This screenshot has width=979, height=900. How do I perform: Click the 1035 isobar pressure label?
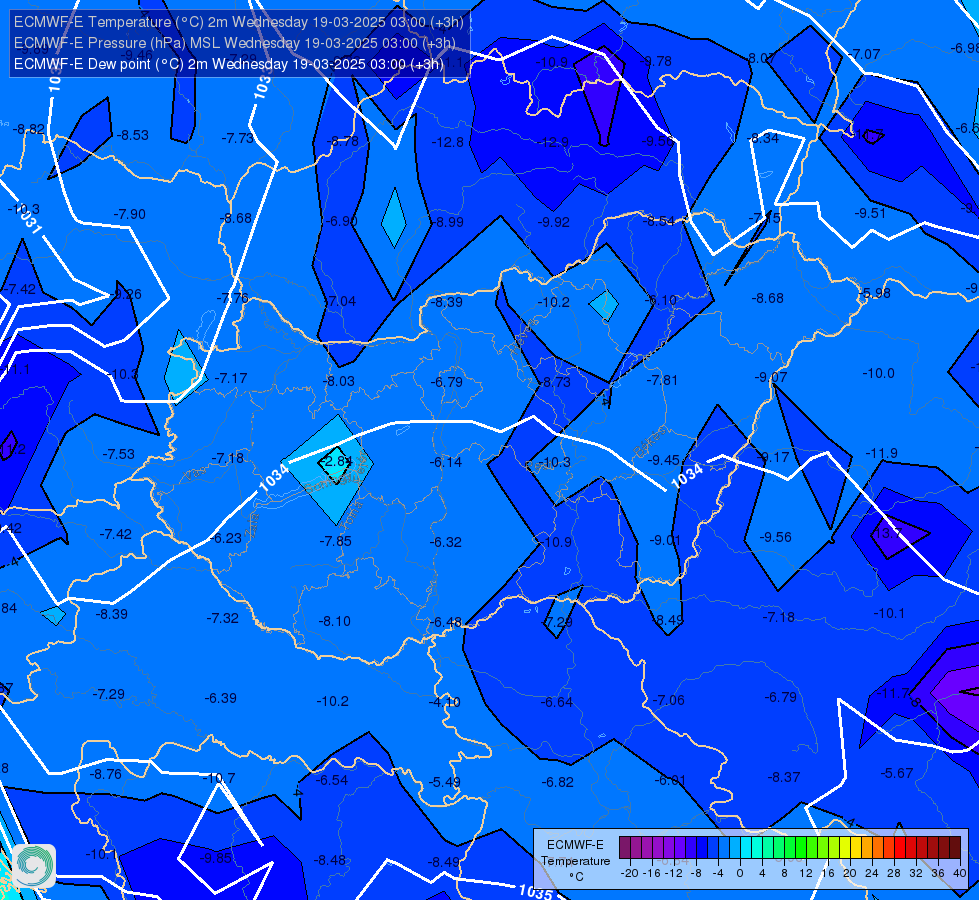coord(535,891)
